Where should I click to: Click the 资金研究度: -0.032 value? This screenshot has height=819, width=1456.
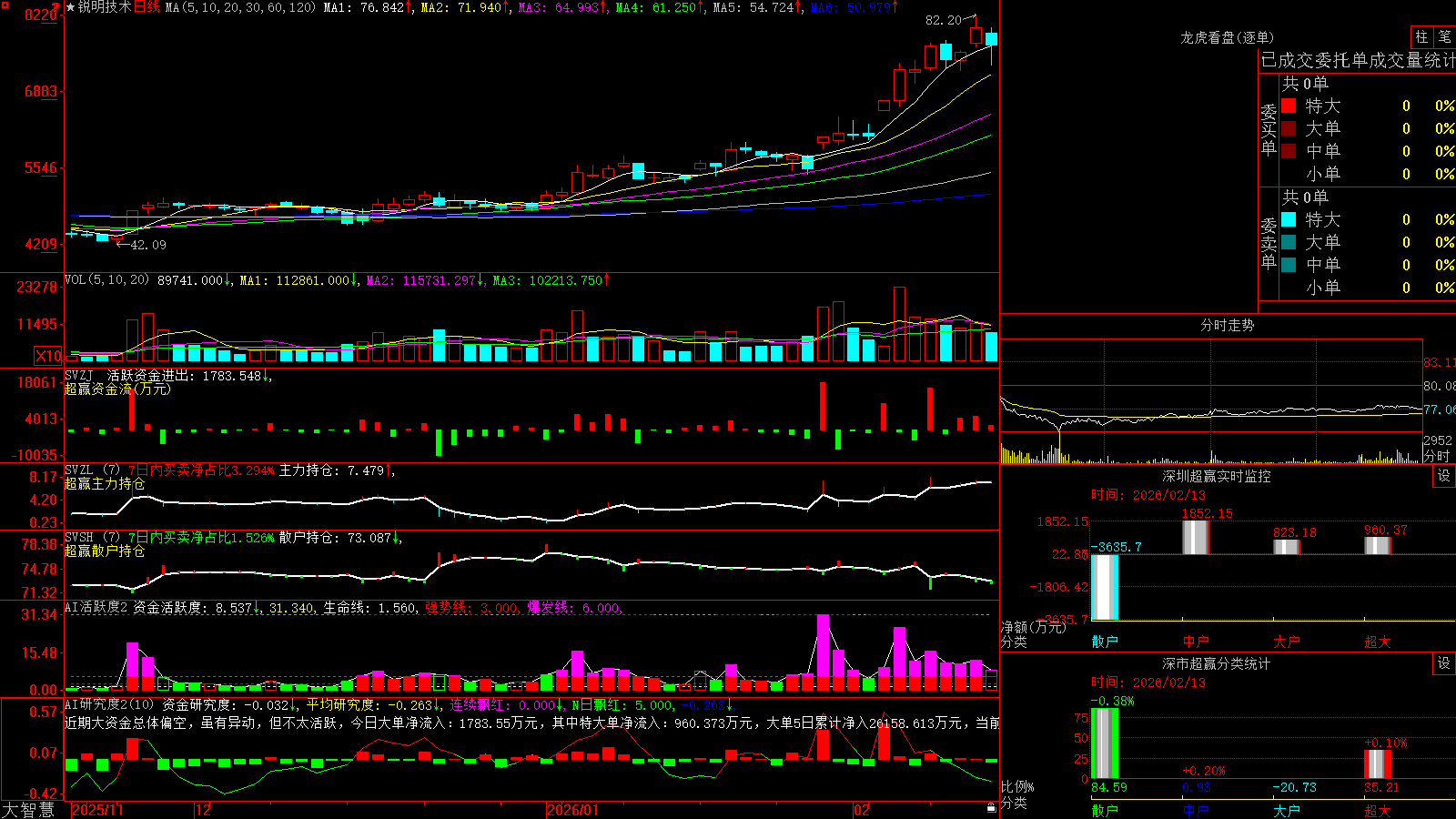pos(226,704)
